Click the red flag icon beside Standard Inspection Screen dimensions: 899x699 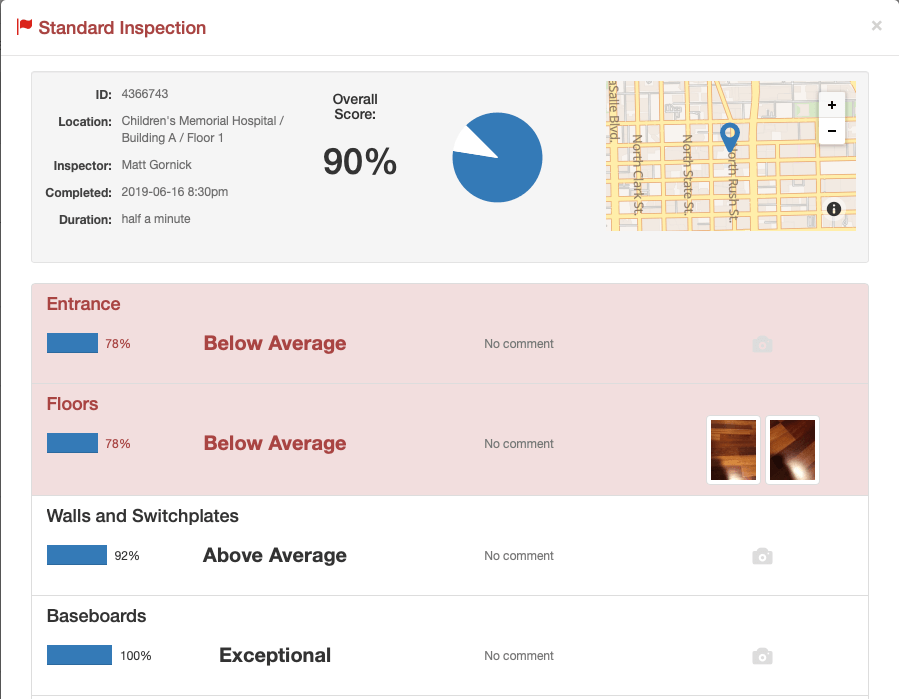tap(25, 27)
